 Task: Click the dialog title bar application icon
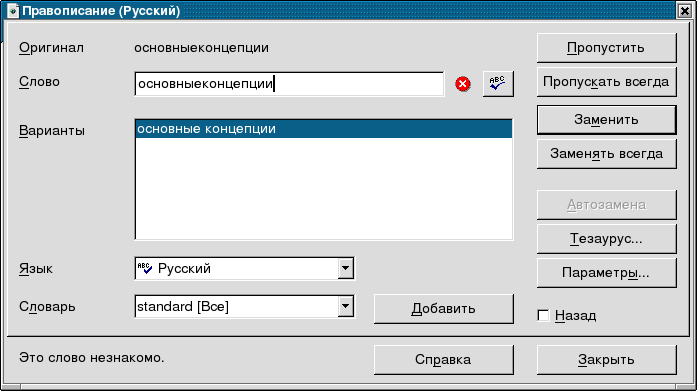[x=12, y=11]
